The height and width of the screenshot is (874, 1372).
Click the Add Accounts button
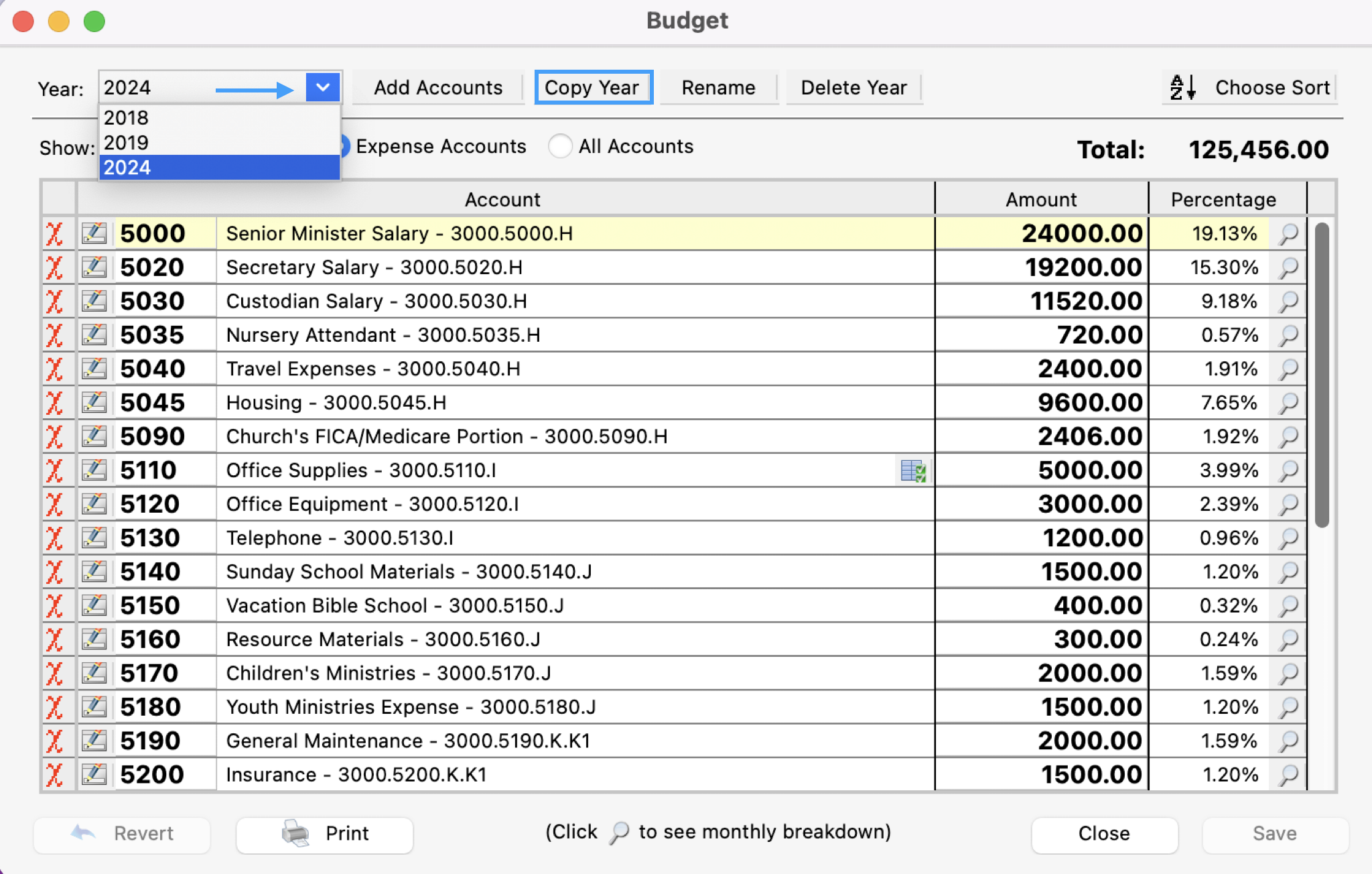pos(438,88)
